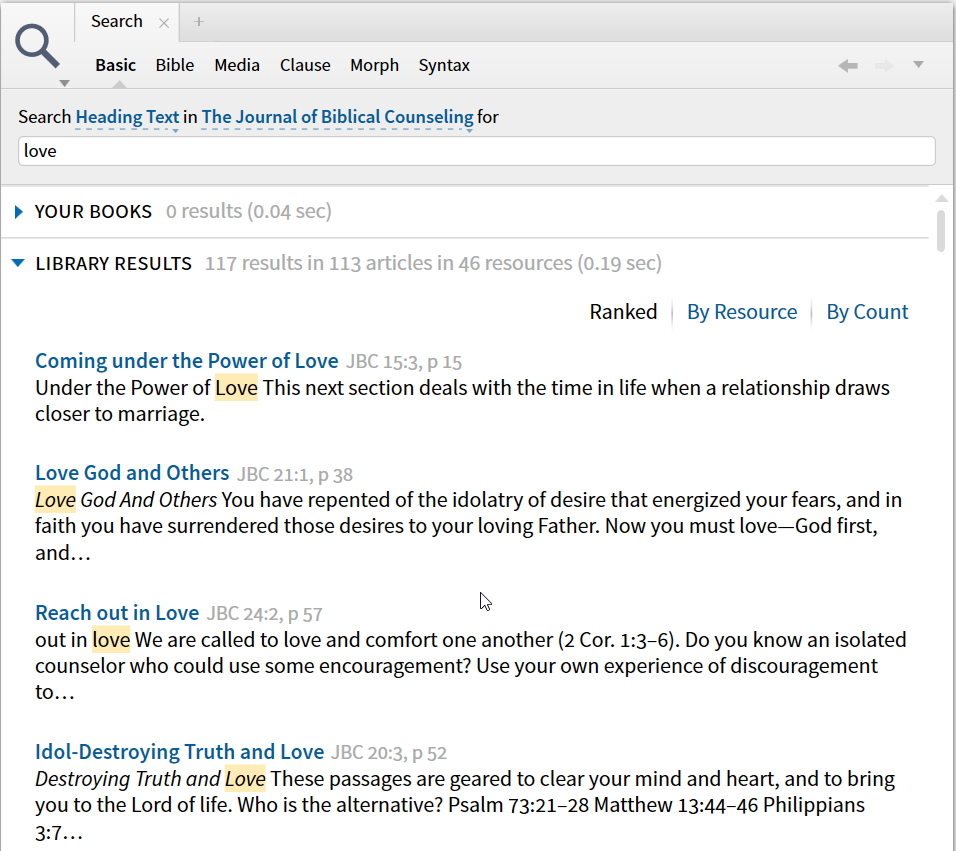This screenshot has height=851, width=956.
Task: Sort results By Count
Action: [x=867, y=312]
